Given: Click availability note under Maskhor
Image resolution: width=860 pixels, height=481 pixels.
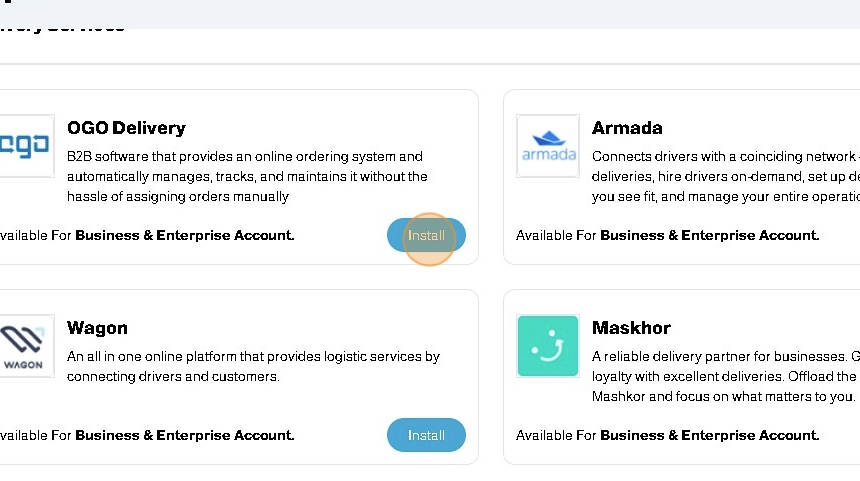Looking at the screenshot, I should click(x=667, y=435).
